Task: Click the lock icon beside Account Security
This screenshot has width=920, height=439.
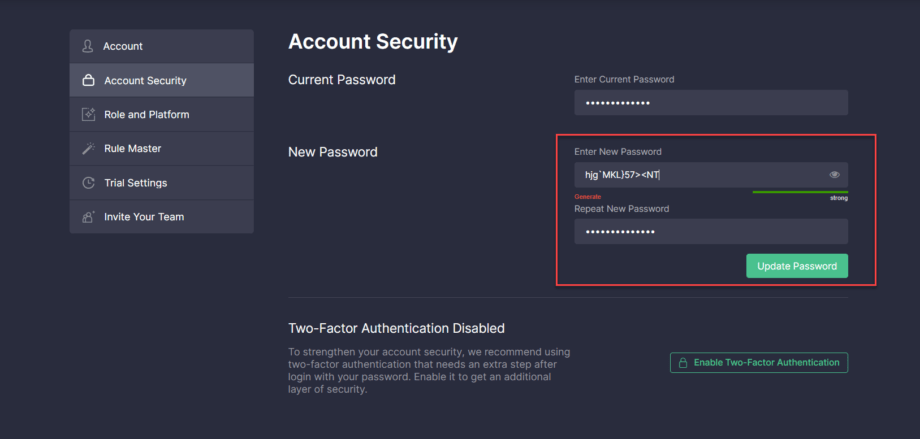Action: point(88,80)
